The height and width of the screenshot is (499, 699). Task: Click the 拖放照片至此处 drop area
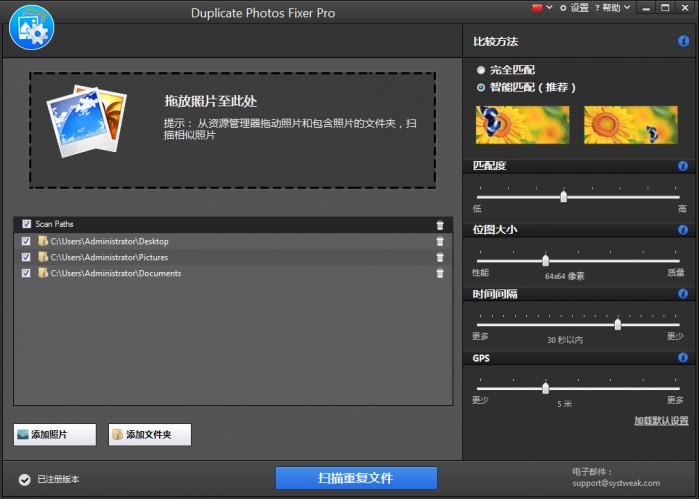pos(233,130)
